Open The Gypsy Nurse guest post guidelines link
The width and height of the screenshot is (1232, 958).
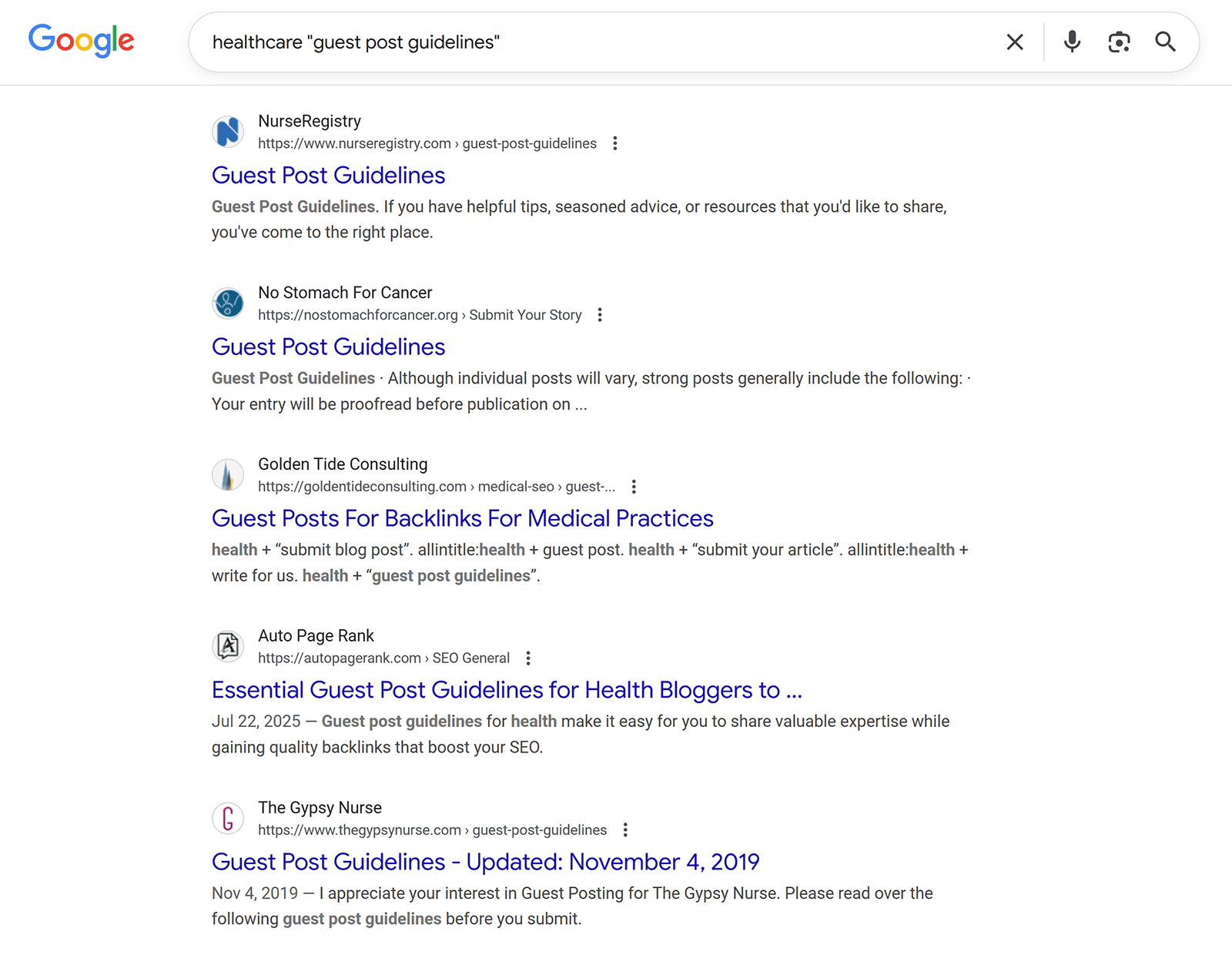tap(485, 862)
